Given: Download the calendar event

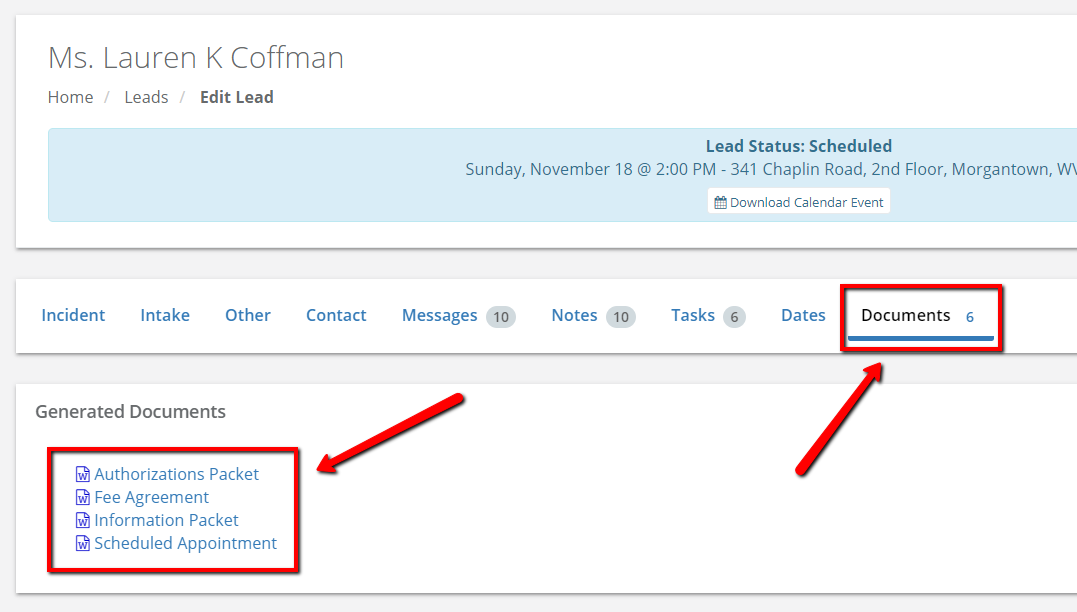Looking at the screenshot, I should (799, 202).
